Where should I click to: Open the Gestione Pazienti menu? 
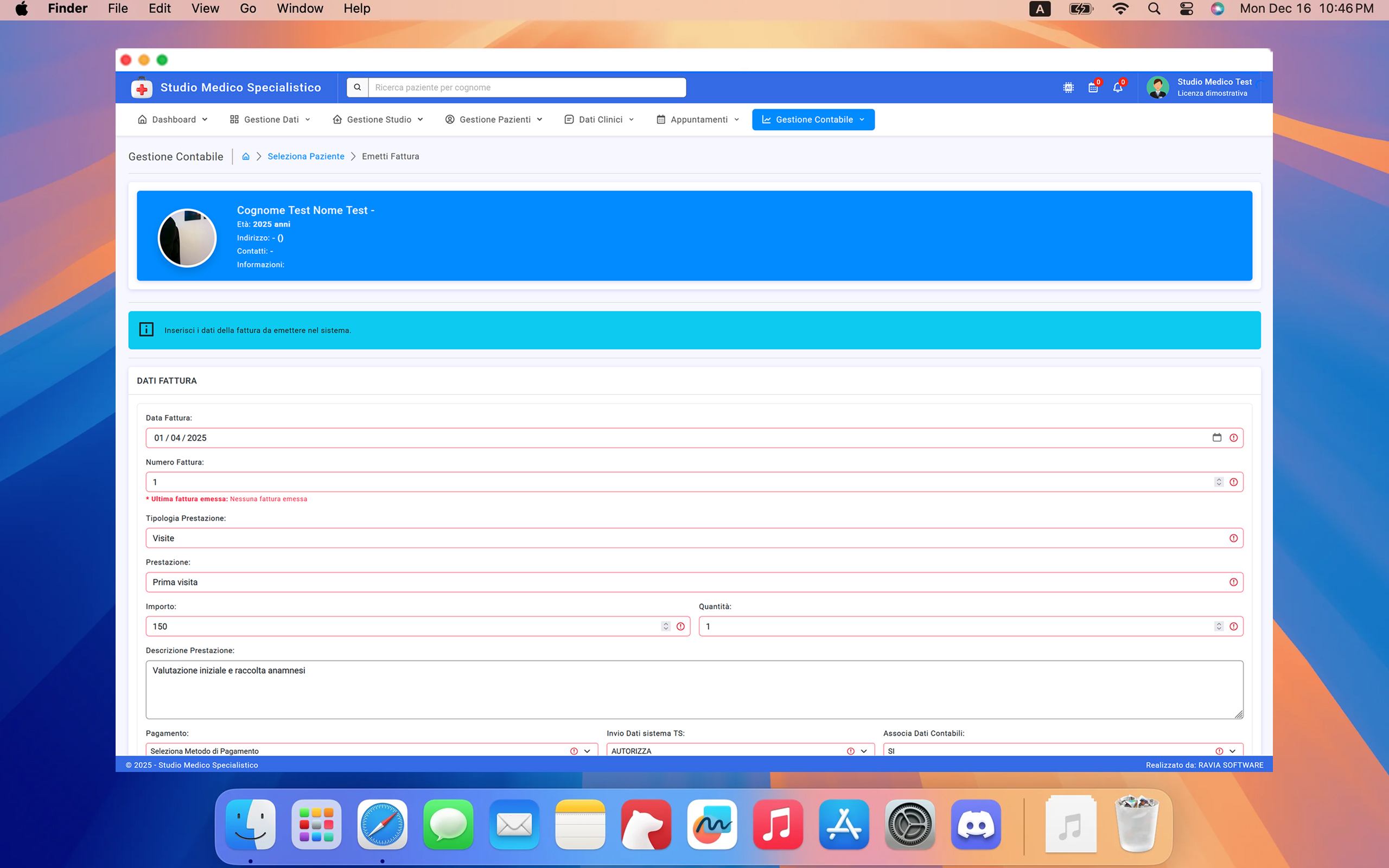(x=494, y=119)
